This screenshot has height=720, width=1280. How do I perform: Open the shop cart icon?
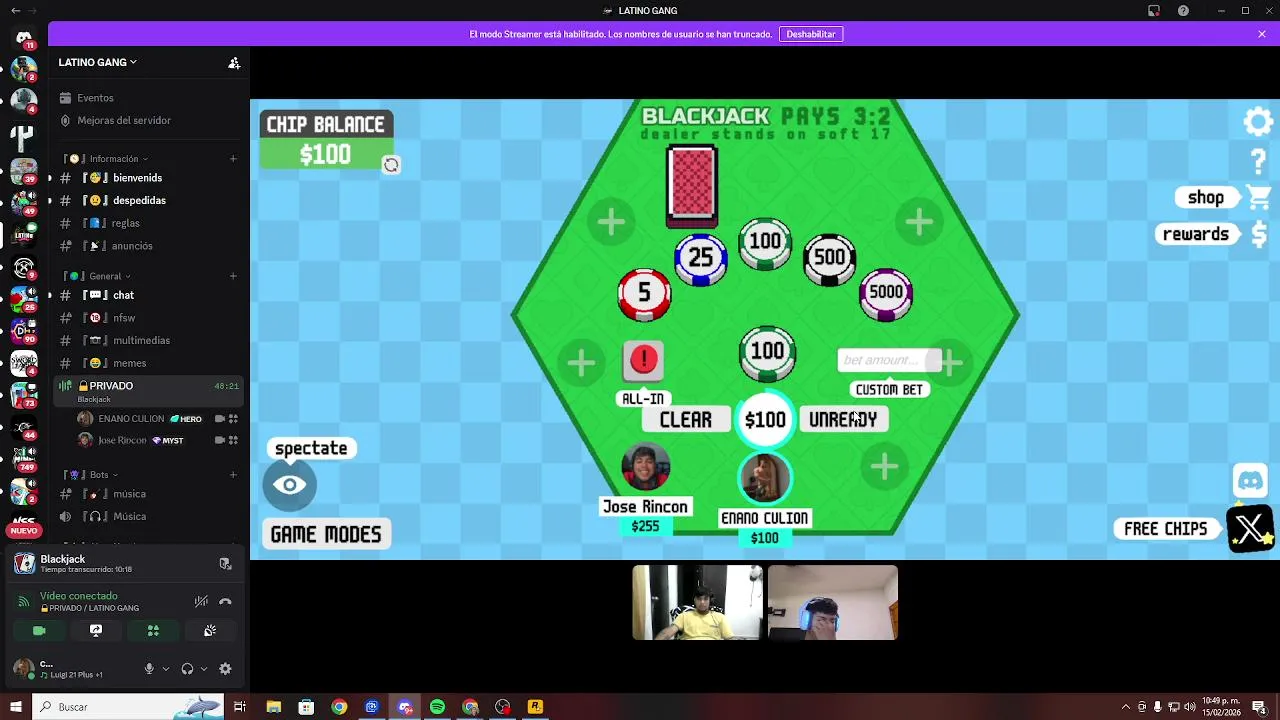coord(1259,197)
